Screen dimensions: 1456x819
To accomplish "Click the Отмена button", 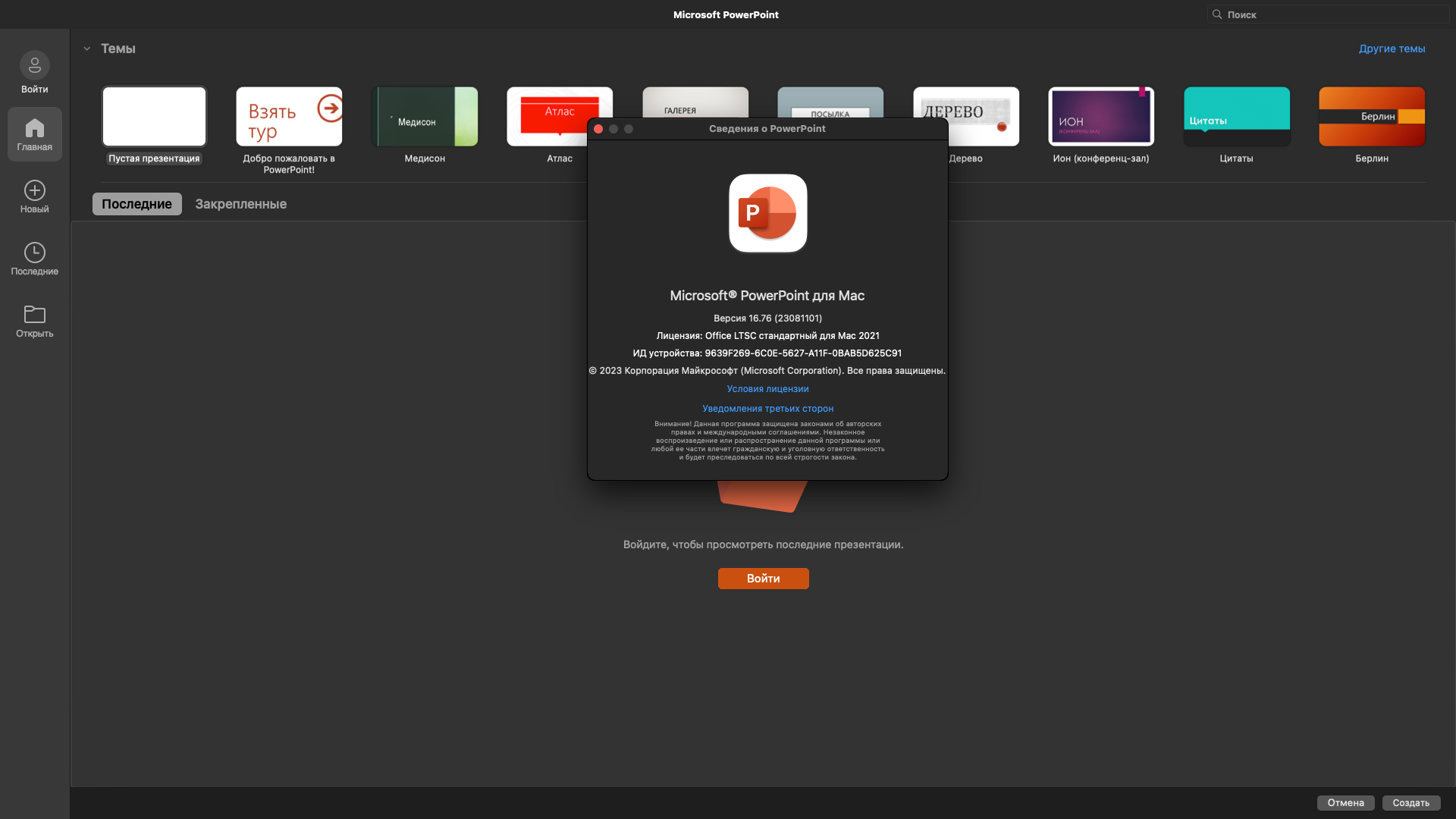I will pos(1345,803).
